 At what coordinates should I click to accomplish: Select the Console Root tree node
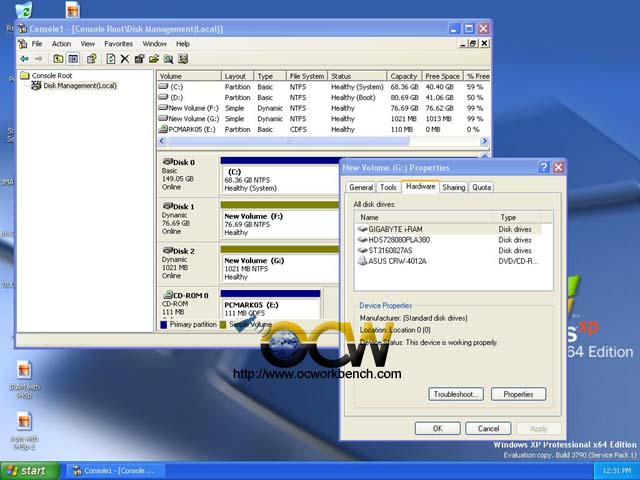tap(52, 76)
